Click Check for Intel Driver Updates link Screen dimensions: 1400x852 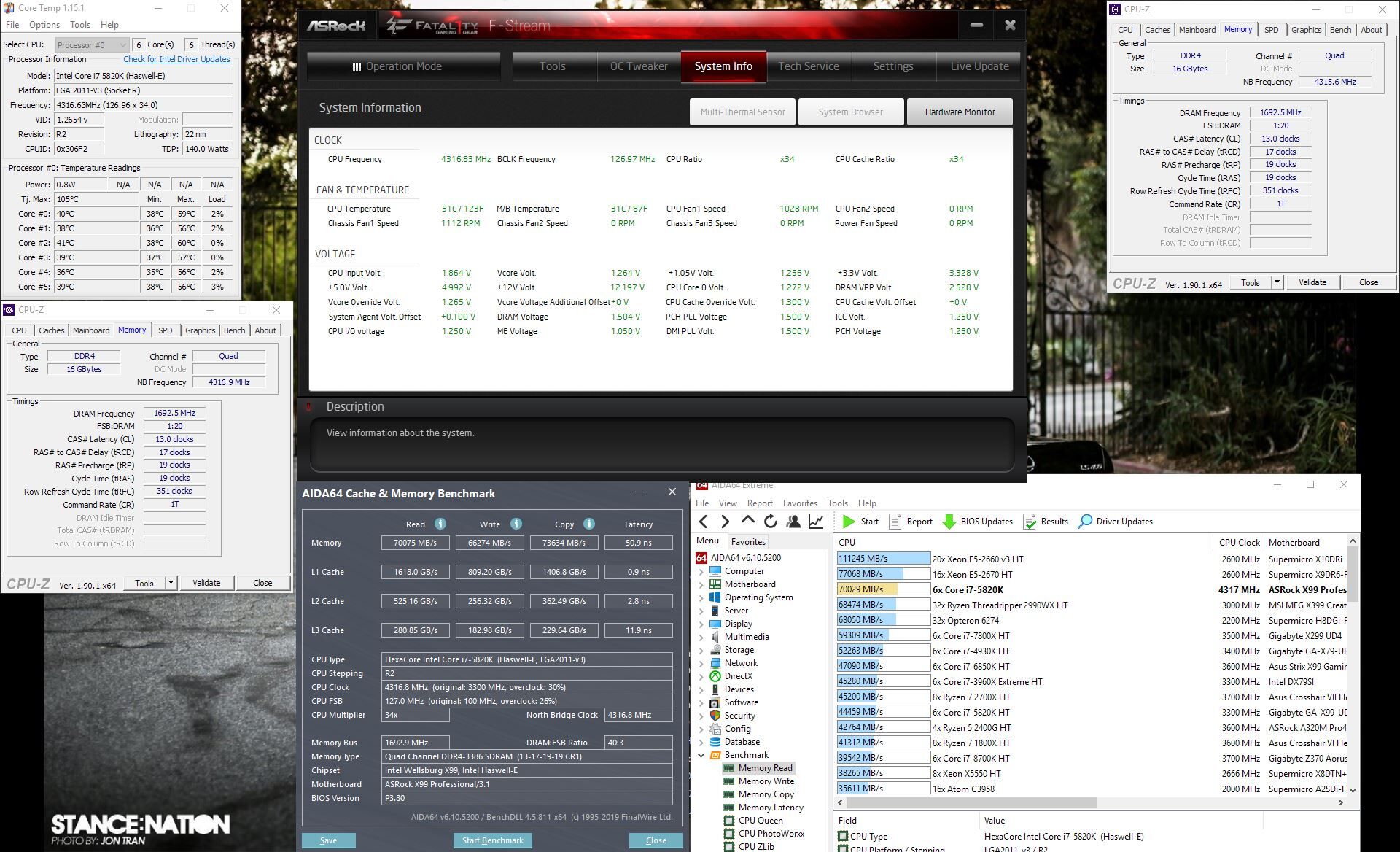click(176, 59)
